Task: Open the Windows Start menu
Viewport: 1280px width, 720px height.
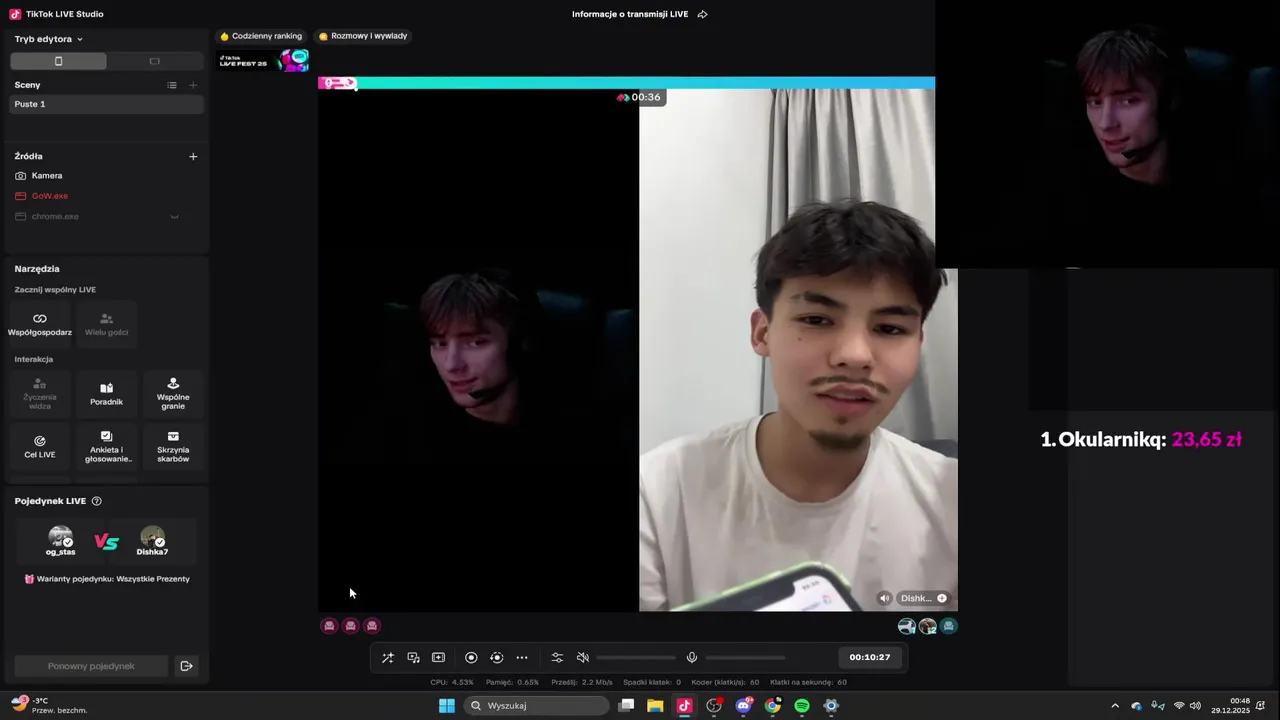Action: pos(447,706)
